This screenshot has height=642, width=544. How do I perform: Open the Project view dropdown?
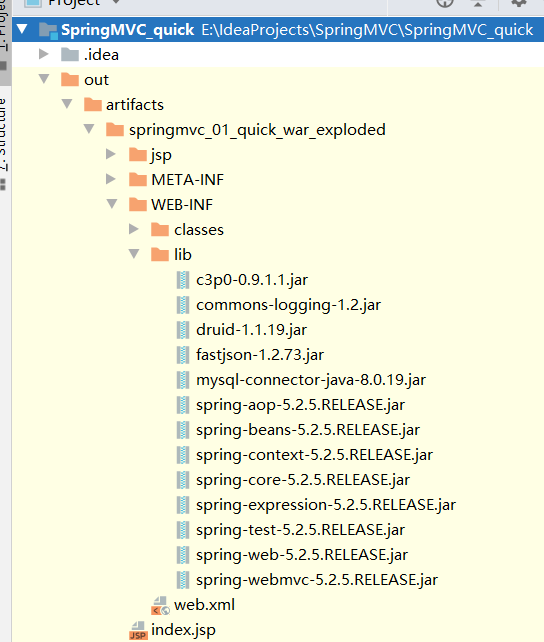click(x=116, y=2)
